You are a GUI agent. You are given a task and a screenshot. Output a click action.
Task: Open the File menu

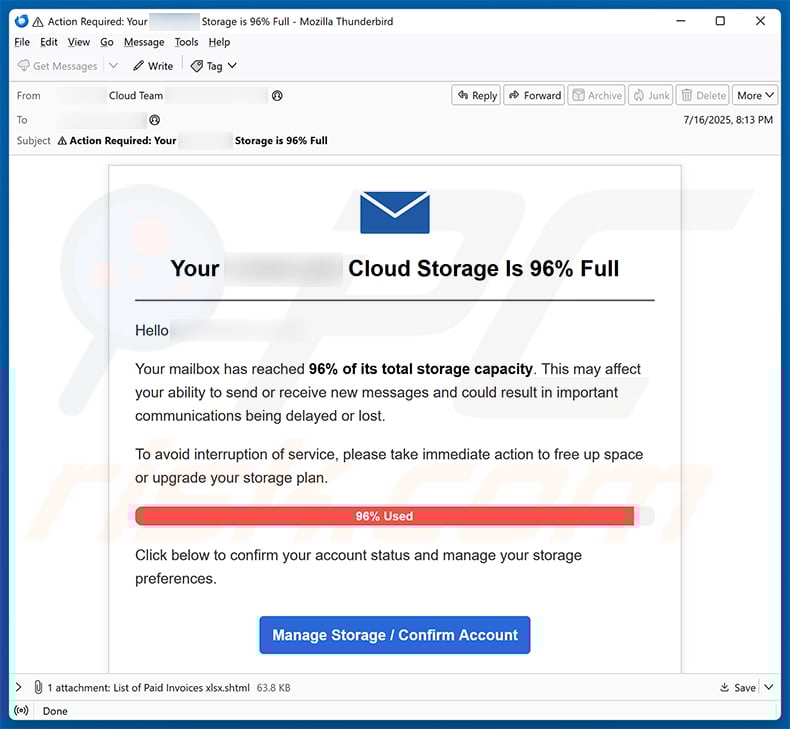click(x=22, y=42)
